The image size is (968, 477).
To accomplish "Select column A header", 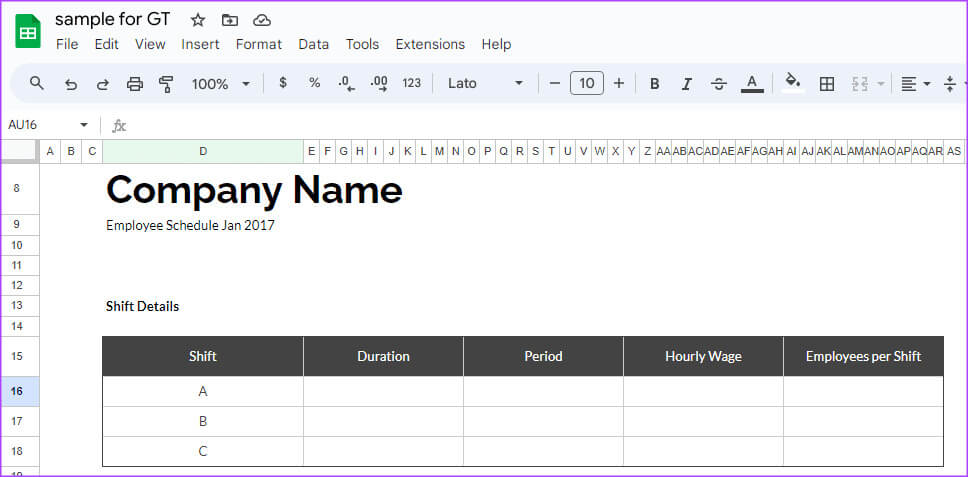I will tap(50, 151).
